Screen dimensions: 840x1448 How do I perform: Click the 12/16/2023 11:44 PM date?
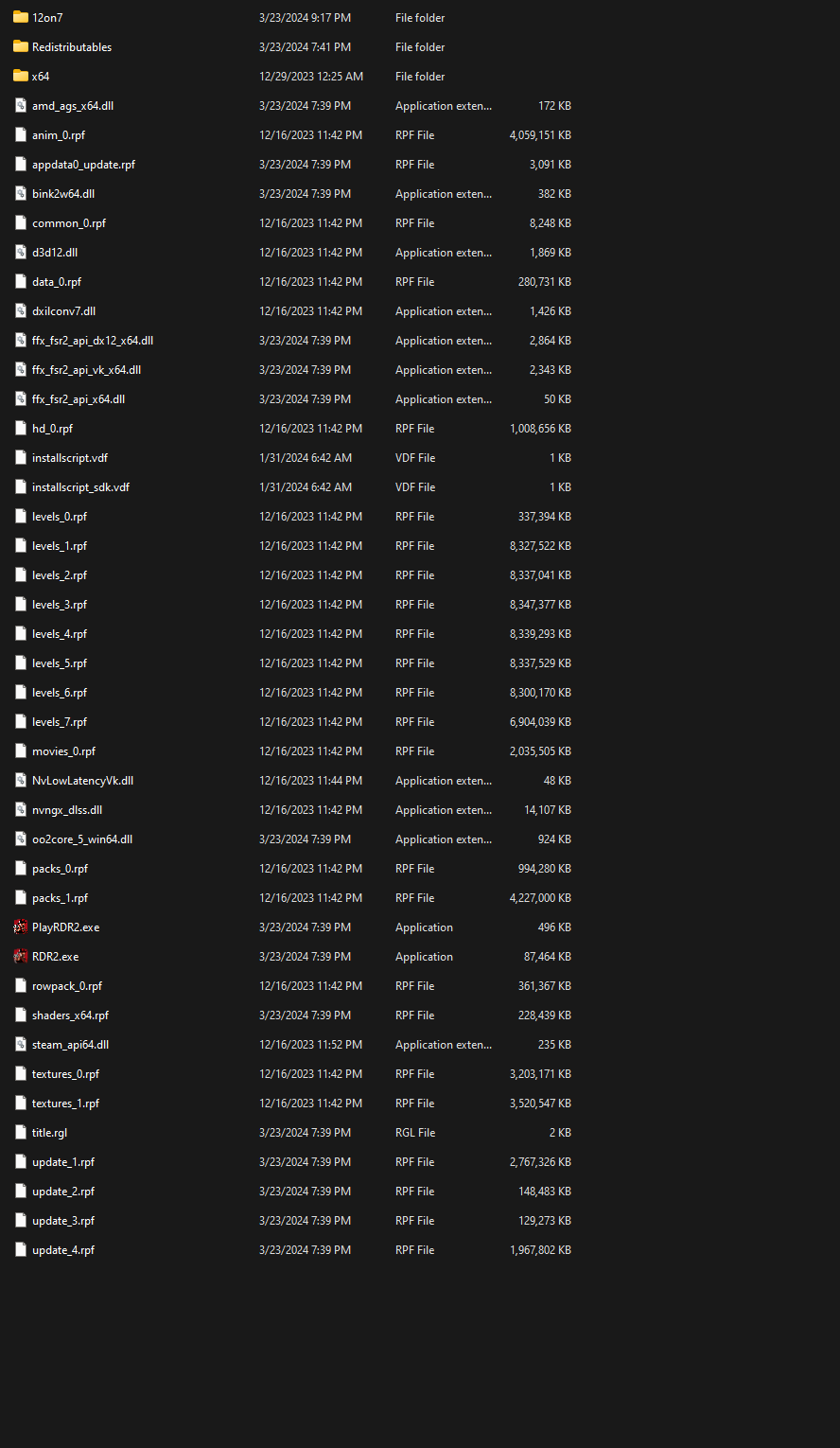pos(311,781)
